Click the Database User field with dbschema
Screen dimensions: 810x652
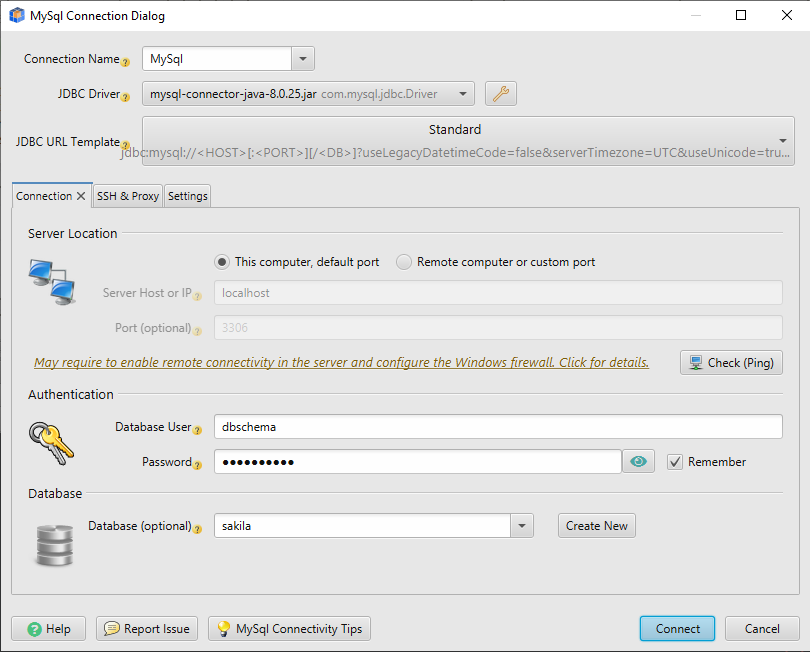[498, 427]
